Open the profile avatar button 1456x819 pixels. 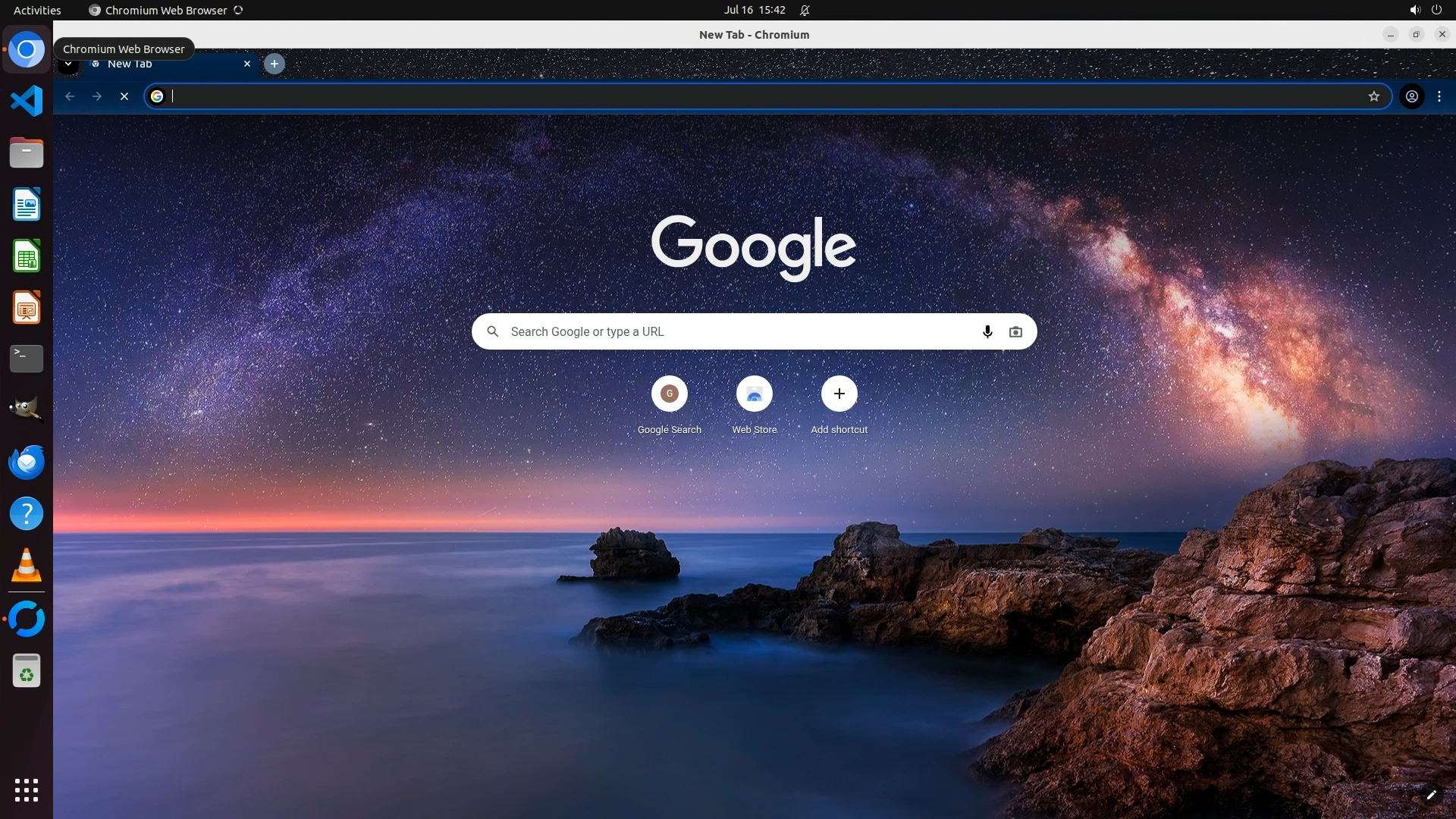1411,96
